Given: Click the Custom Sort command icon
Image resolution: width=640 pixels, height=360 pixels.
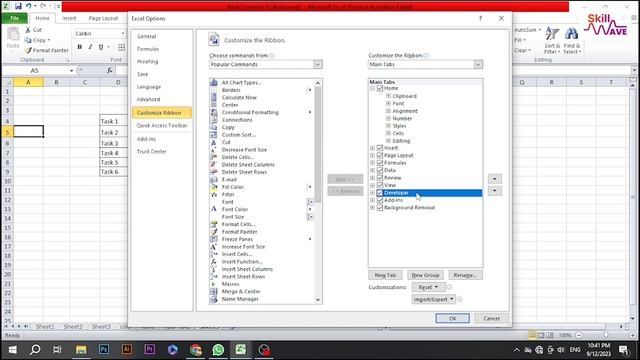Looking at the screenshot, I should [213, 135].
